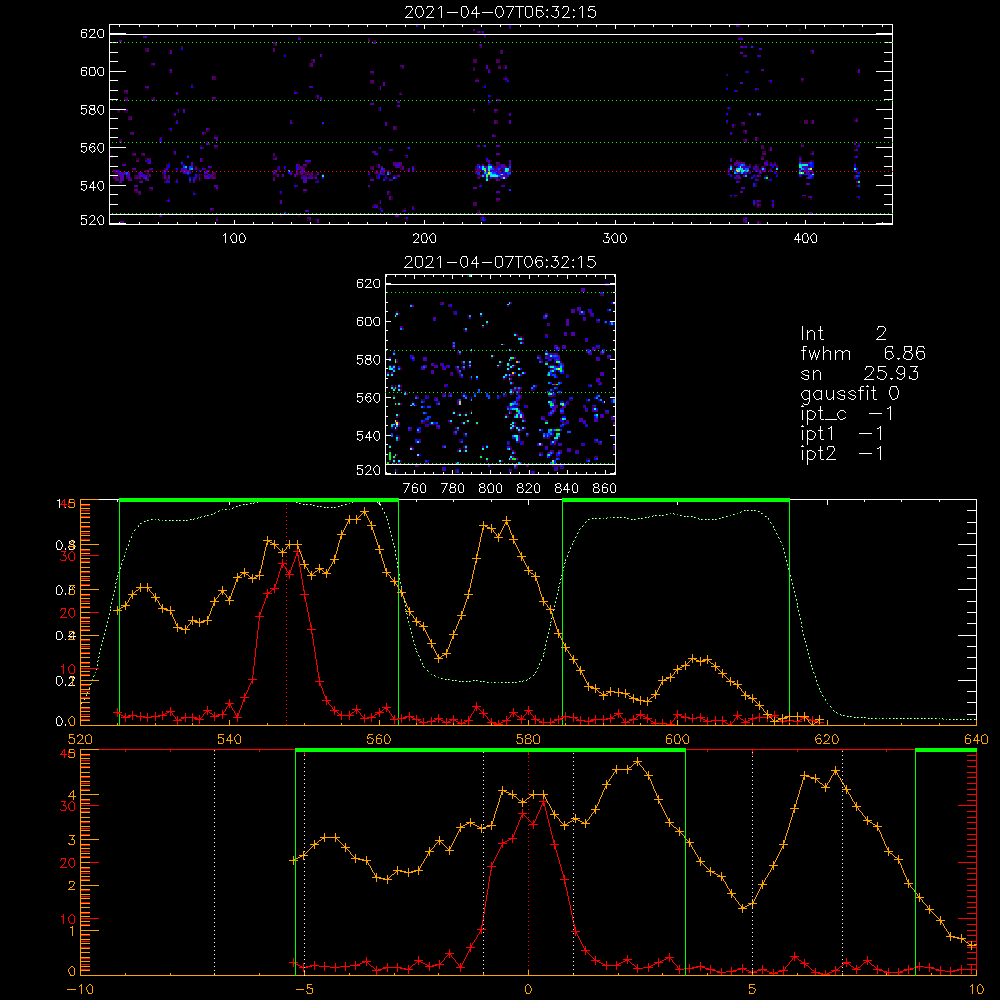Click the bright cluster near x=835 in middle image
Image resolution: width=1000 pixels, height=1000 pixels.
coord(554,367)
